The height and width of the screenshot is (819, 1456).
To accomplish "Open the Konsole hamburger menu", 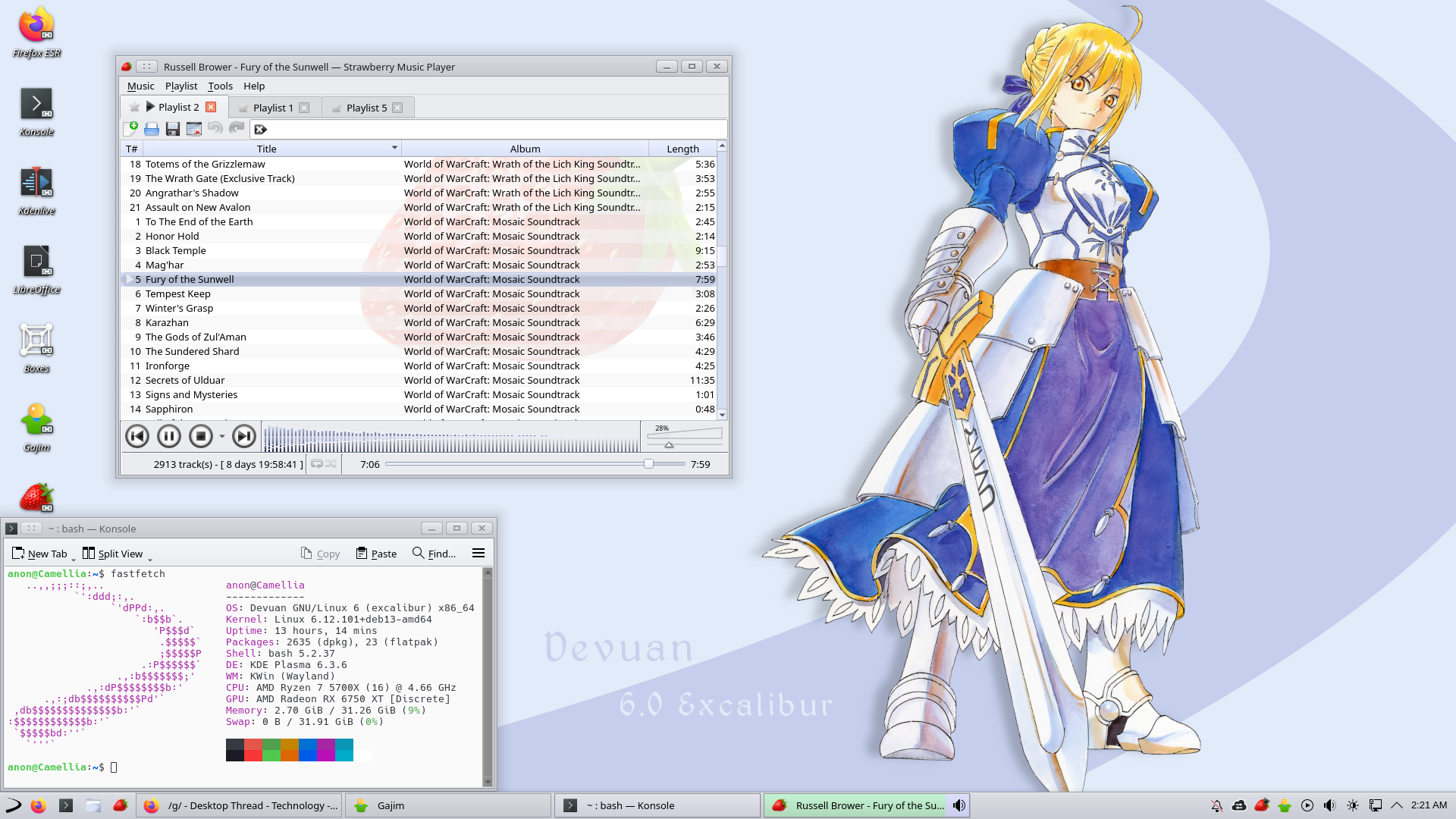I will (479, 554).
